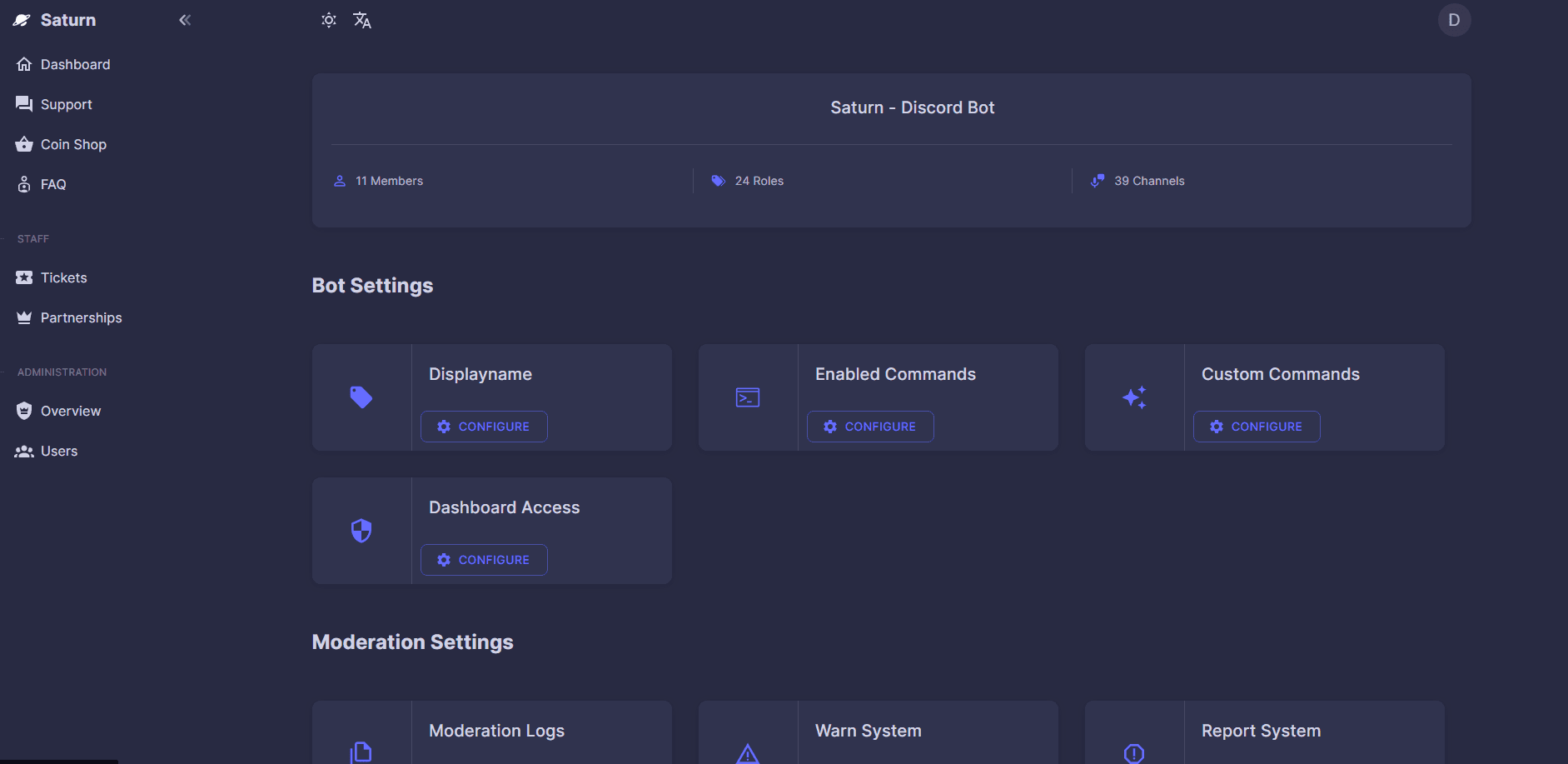This screenshot has width=1568, height=764.
Task: Select the FAQ sidebar item
Action: click(x=53, y=184)
